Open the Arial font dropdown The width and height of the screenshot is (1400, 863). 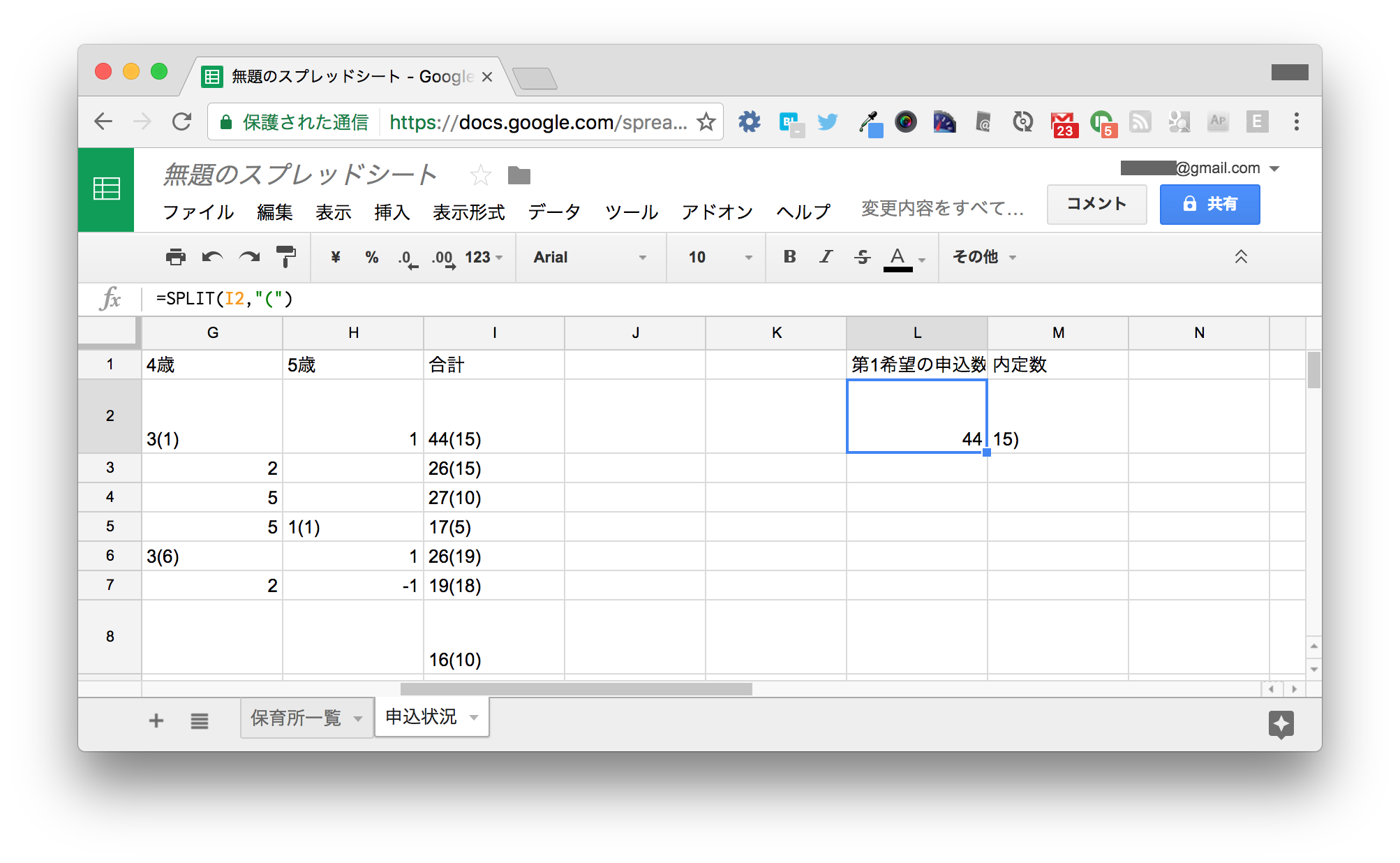pos(590,257)
